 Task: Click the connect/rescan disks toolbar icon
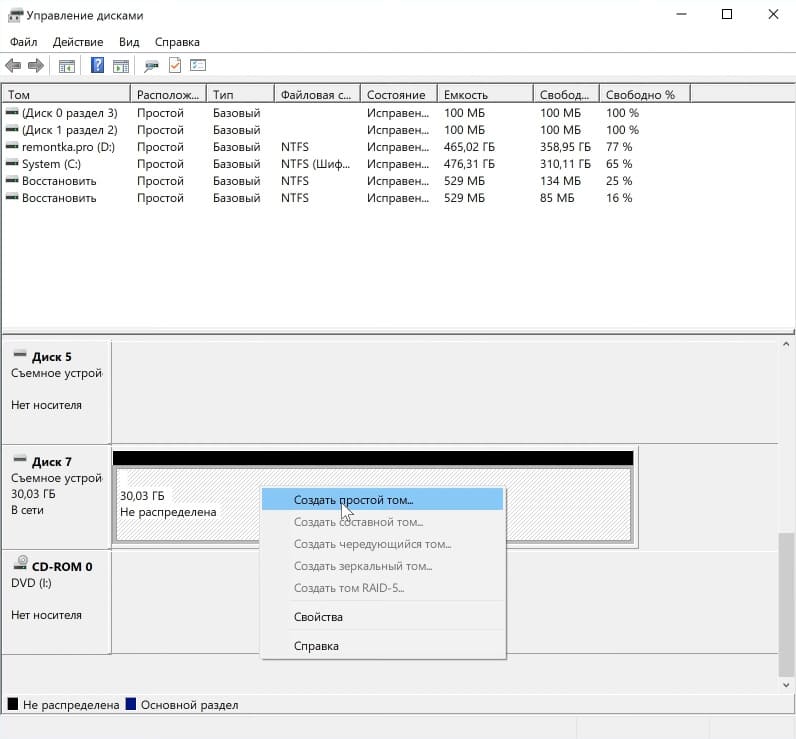pyautogui.click(x=151, y=65)
